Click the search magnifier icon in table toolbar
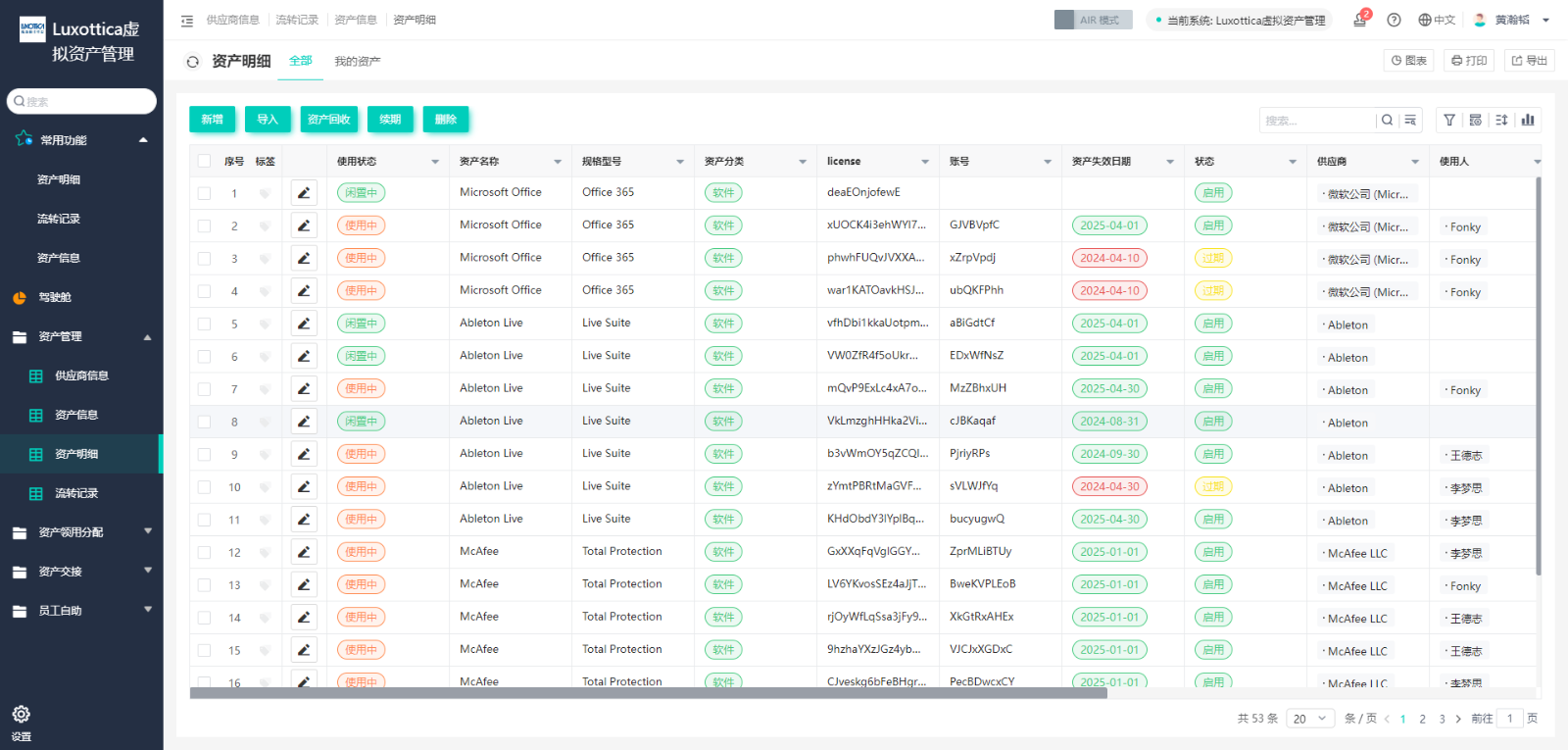This screenshot has width=1568, height=750. click(1387, 121)
